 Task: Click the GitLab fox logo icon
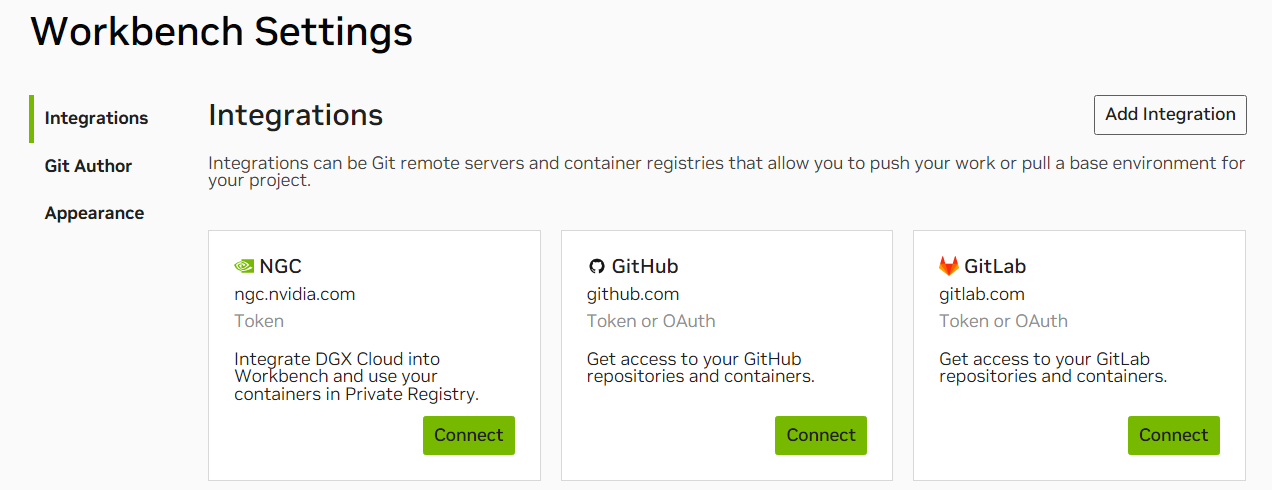(949, 266)
